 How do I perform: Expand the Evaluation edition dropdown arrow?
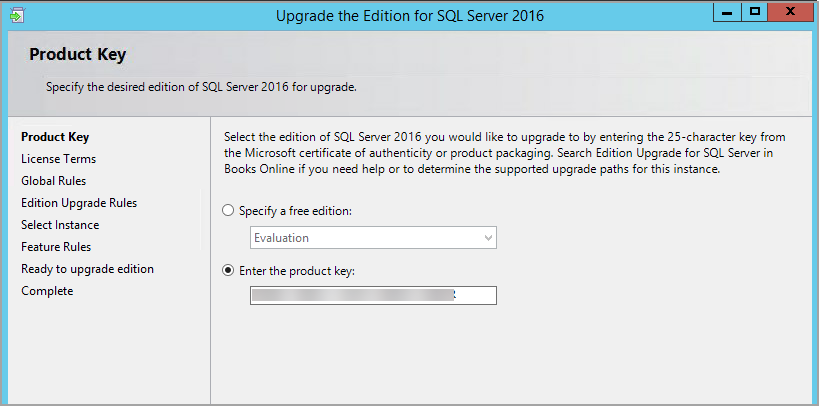click(x=488, y=238)
